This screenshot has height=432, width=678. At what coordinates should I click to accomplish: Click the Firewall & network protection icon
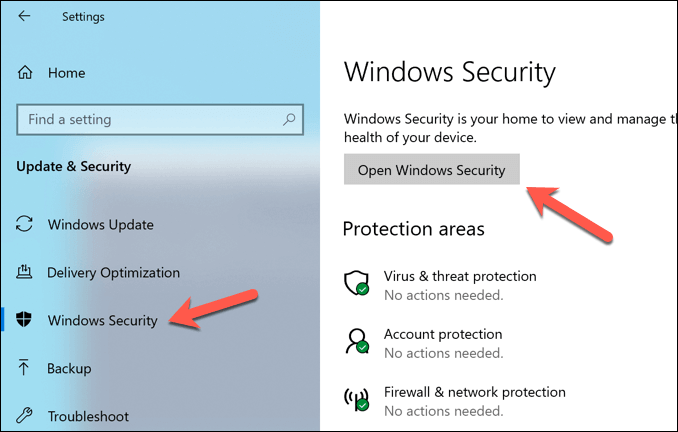357,399
